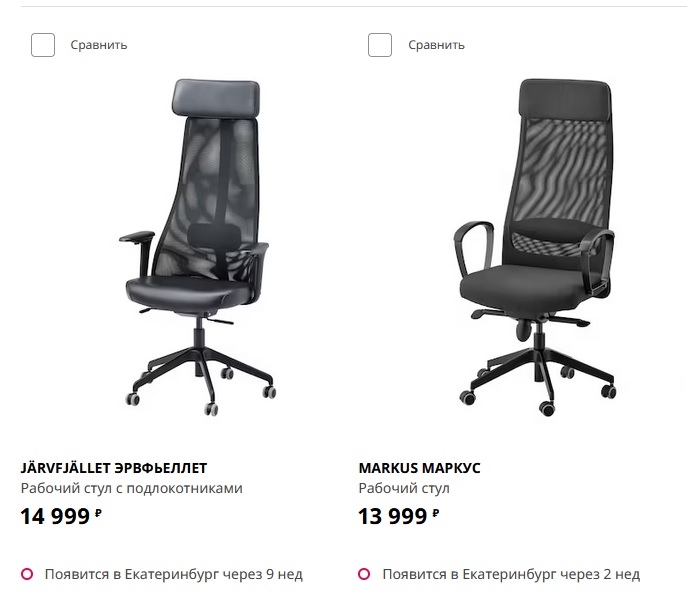
Task: Check the compare box for MARKUS chair
Action: coord(380,45)
